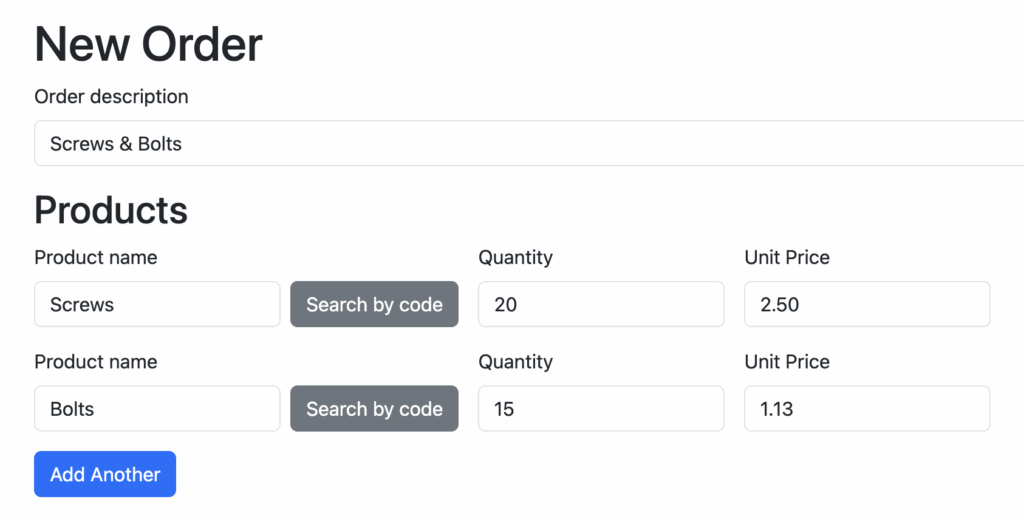The height and width of the screenshot is (522, 1024).
Task: Click the Unit Price label above 1.13
Action: tap(787, 362)
